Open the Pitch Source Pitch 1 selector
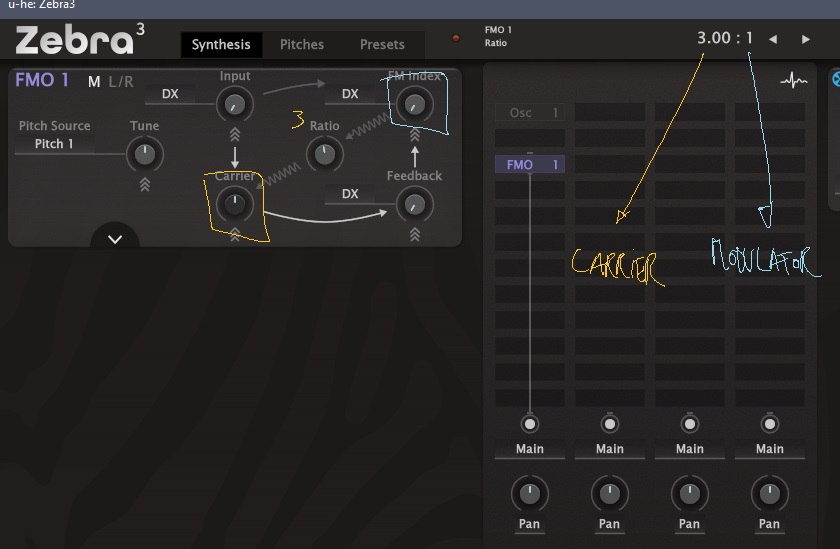Image resolution: width=840 pixels, height=549 pixels. point(54,144)
